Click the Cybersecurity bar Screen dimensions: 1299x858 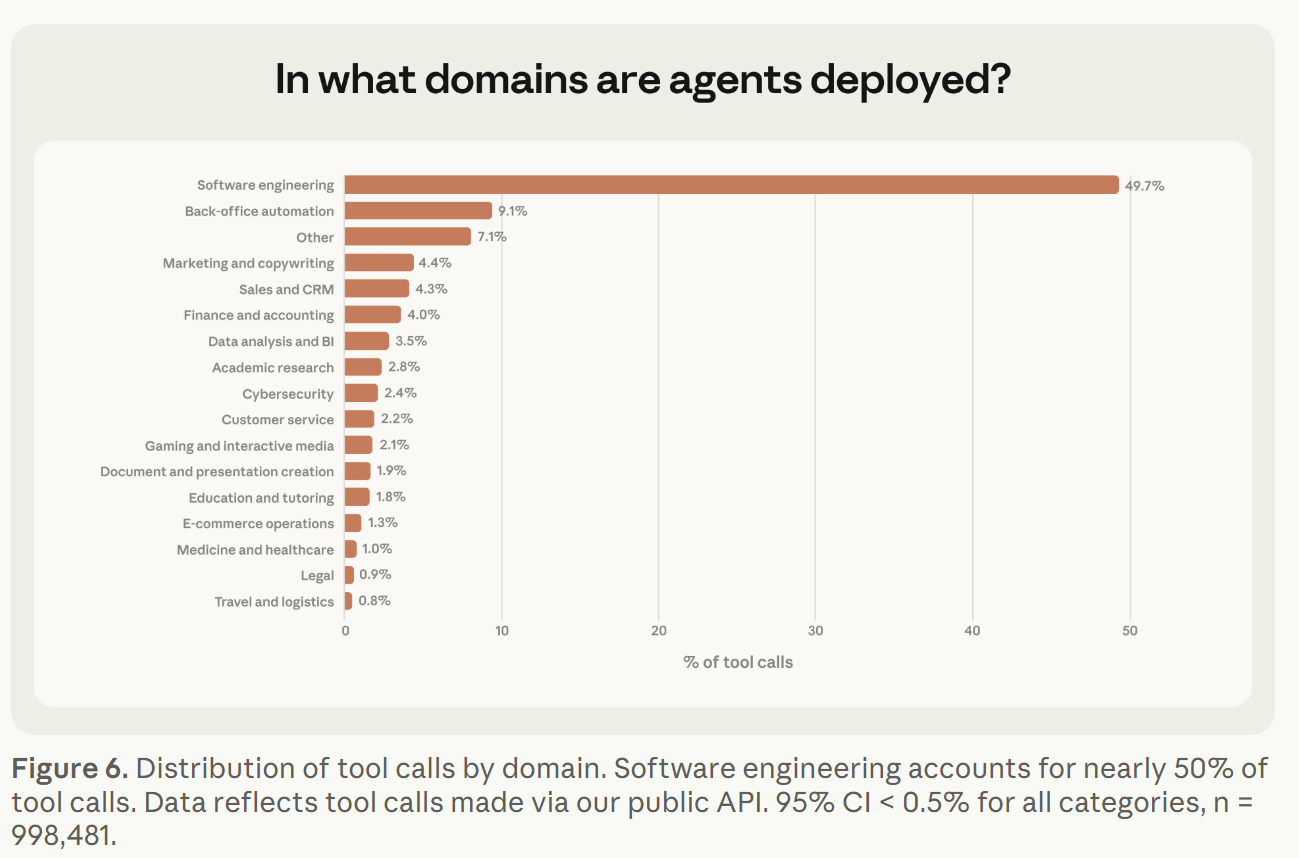coord(361,393)
